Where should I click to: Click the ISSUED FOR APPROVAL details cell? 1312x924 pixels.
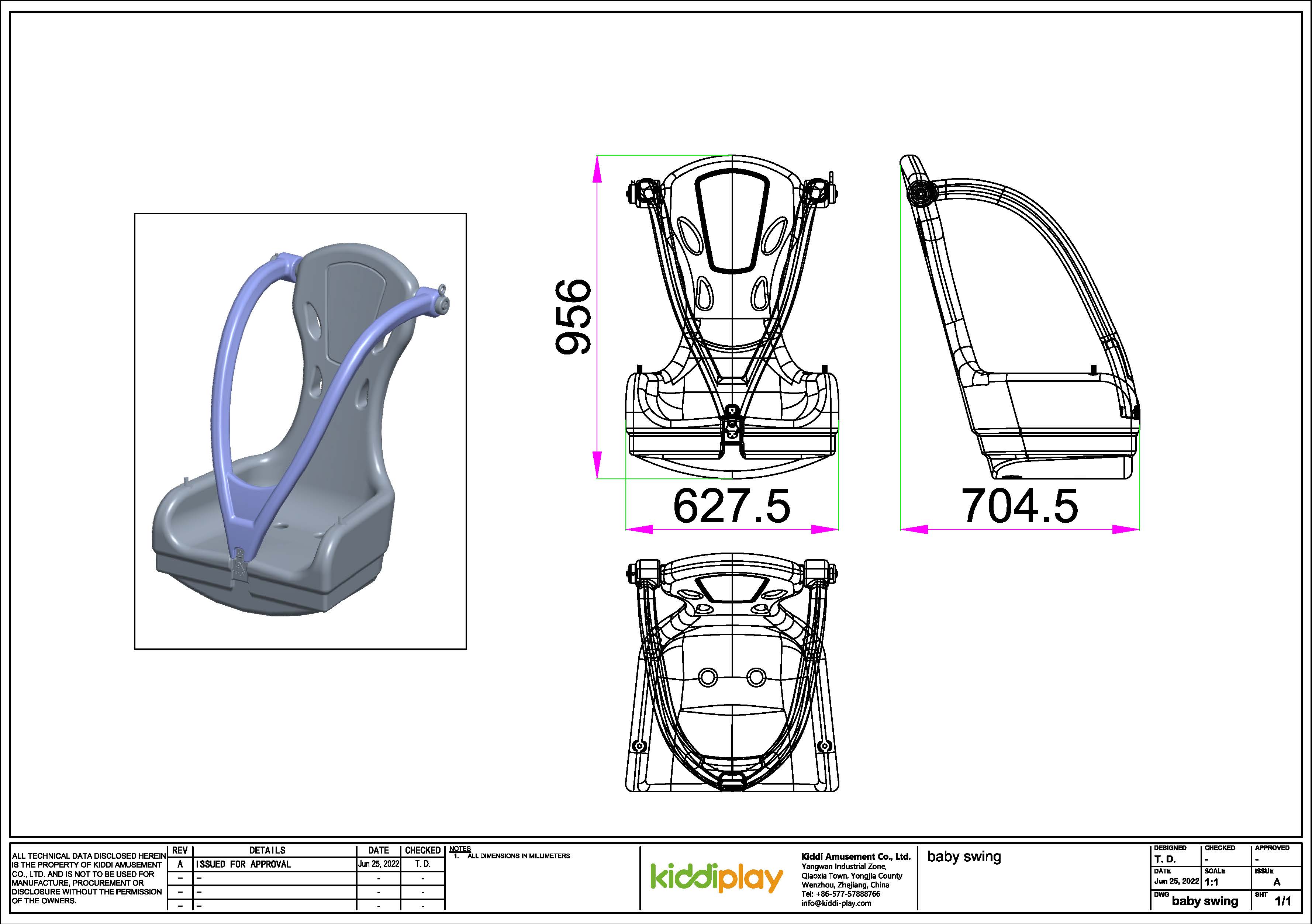[x=244, y=865]
